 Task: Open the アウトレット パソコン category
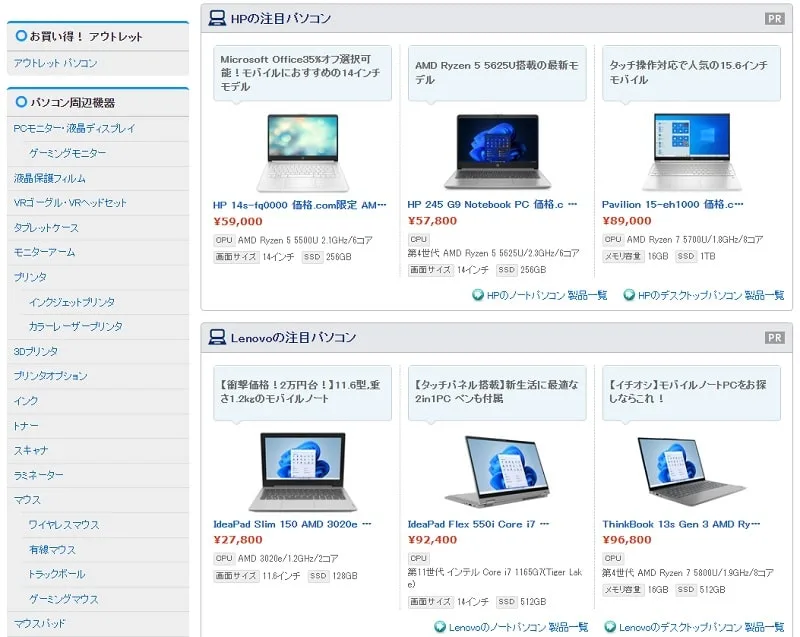[x=55, y=63]
